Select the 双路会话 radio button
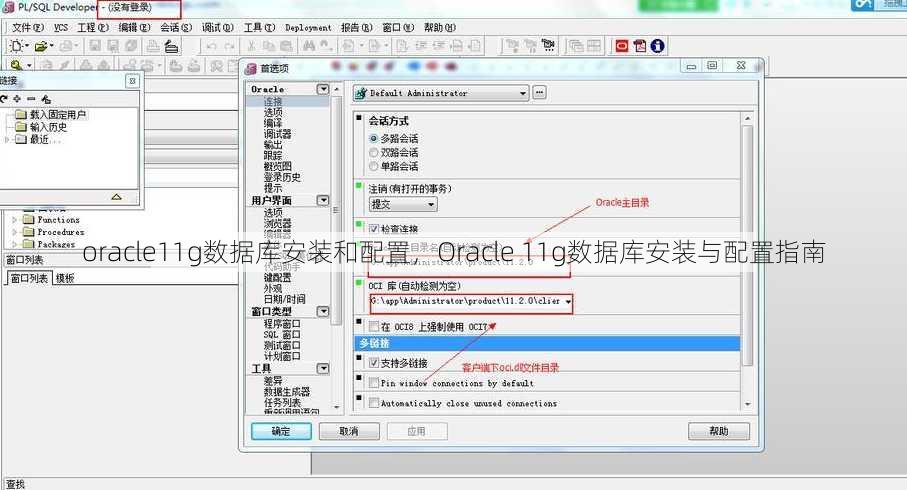The image size is (907, 490). [373, 153]
